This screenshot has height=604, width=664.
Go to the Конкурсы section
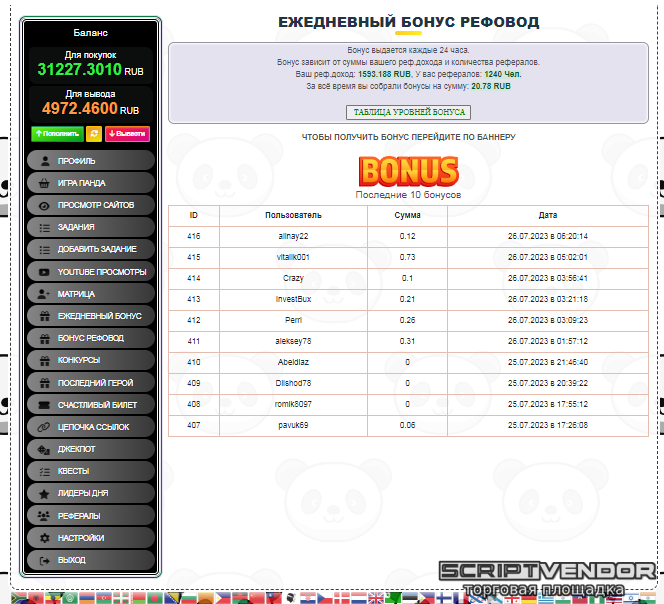pyautogui.click(x=90, y=360)
